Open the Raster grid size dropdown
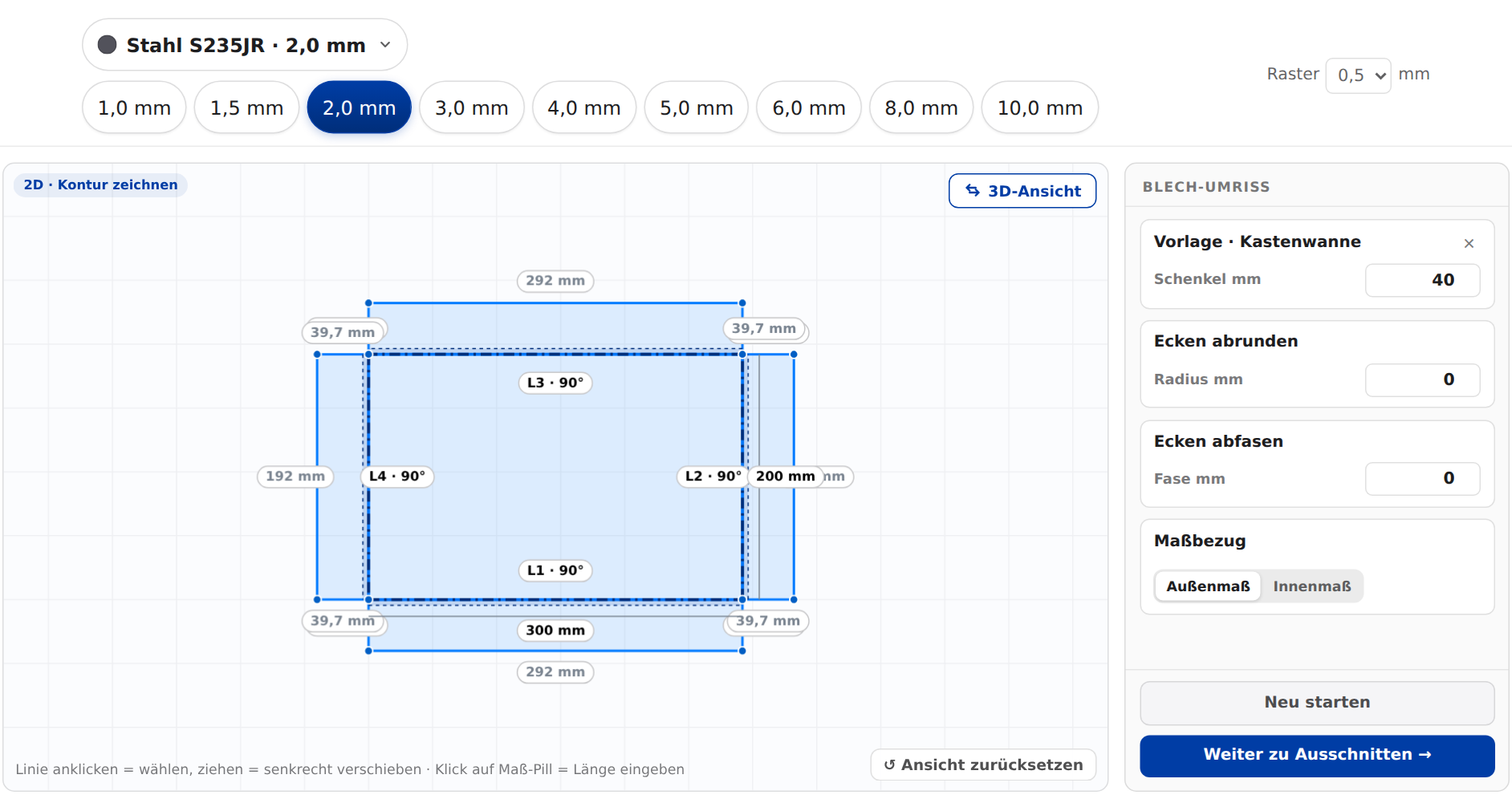Screen dimensions: 1512x799 point(1358,75)
